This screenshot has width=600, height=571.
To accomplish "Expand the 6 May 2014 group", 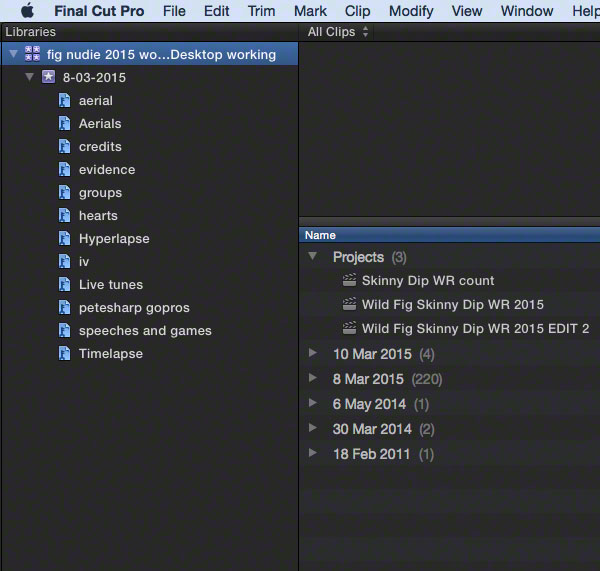I will click(313, 403).
